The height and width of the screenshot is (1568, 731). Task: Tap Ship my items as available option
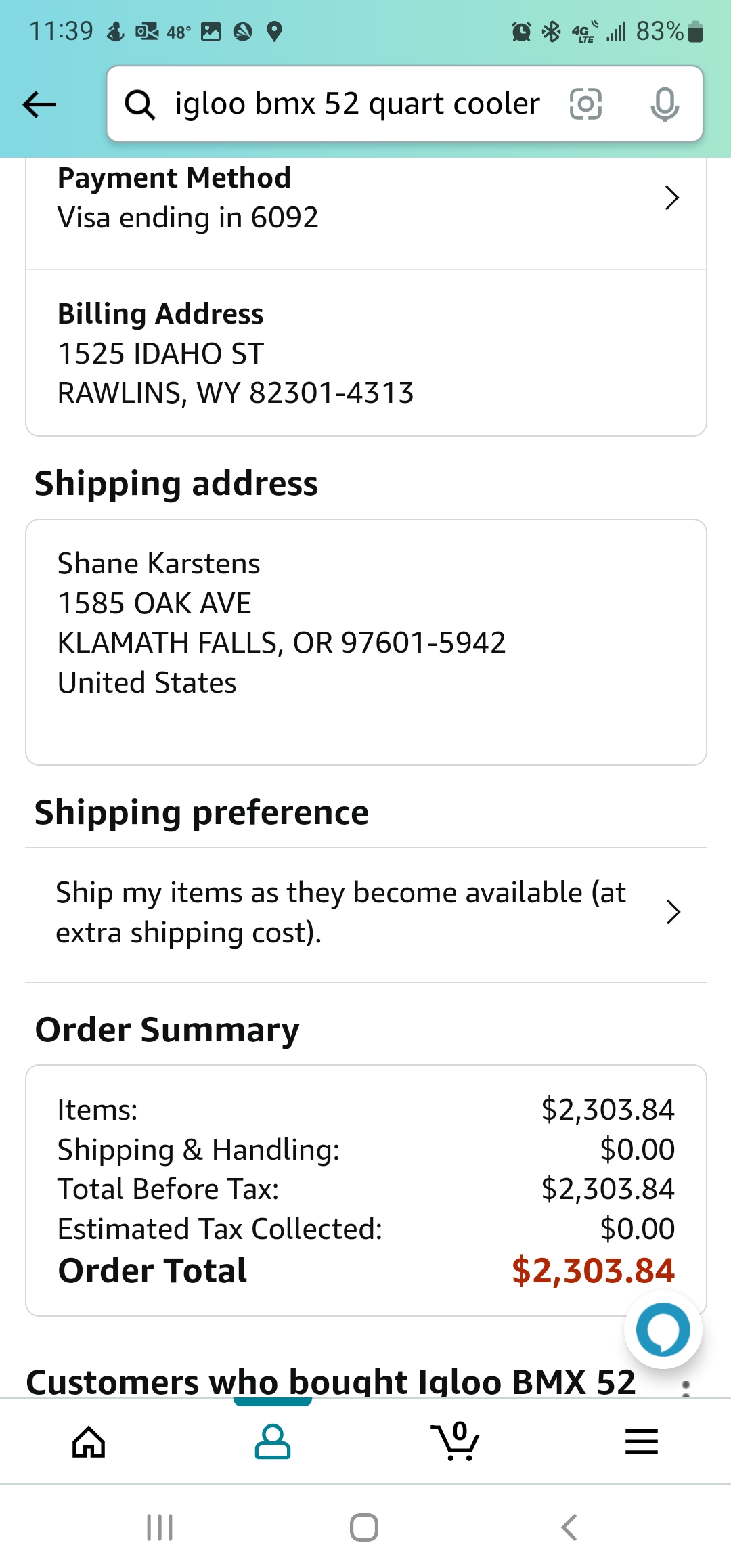point(340,912)
